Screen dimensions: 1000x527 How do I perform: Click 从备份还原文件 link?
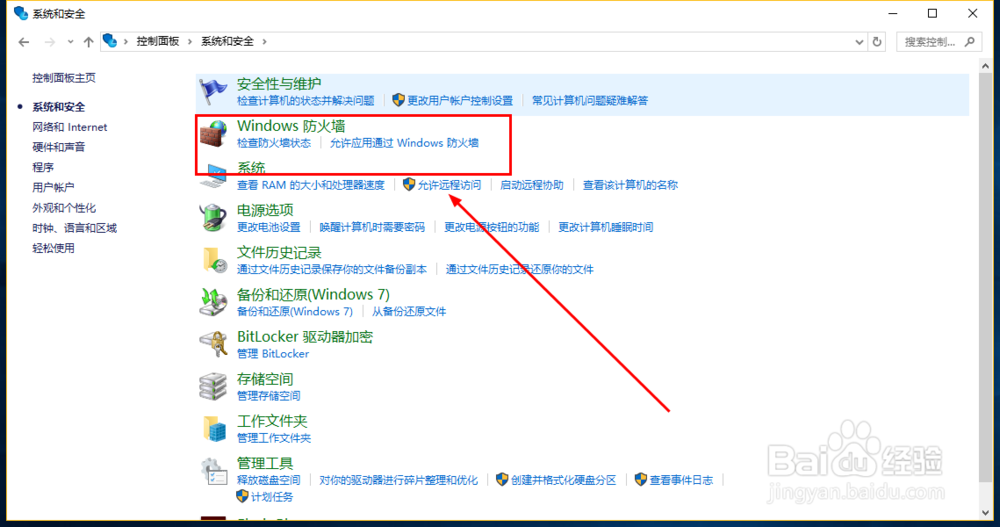pyautogui.click(x=409, y=311)
